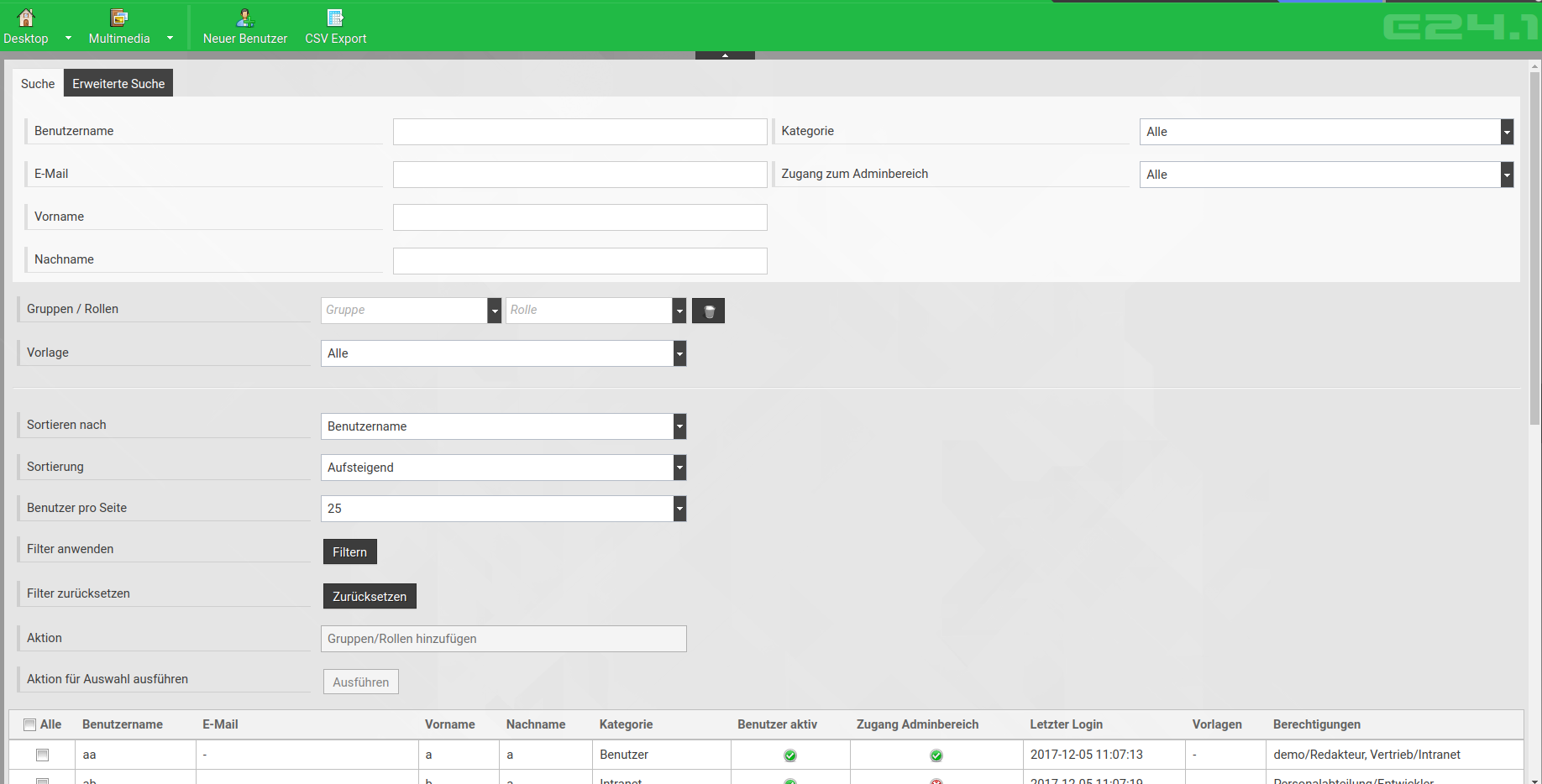Switch to the Erweiterte Suche tab

tap(118, 83)
